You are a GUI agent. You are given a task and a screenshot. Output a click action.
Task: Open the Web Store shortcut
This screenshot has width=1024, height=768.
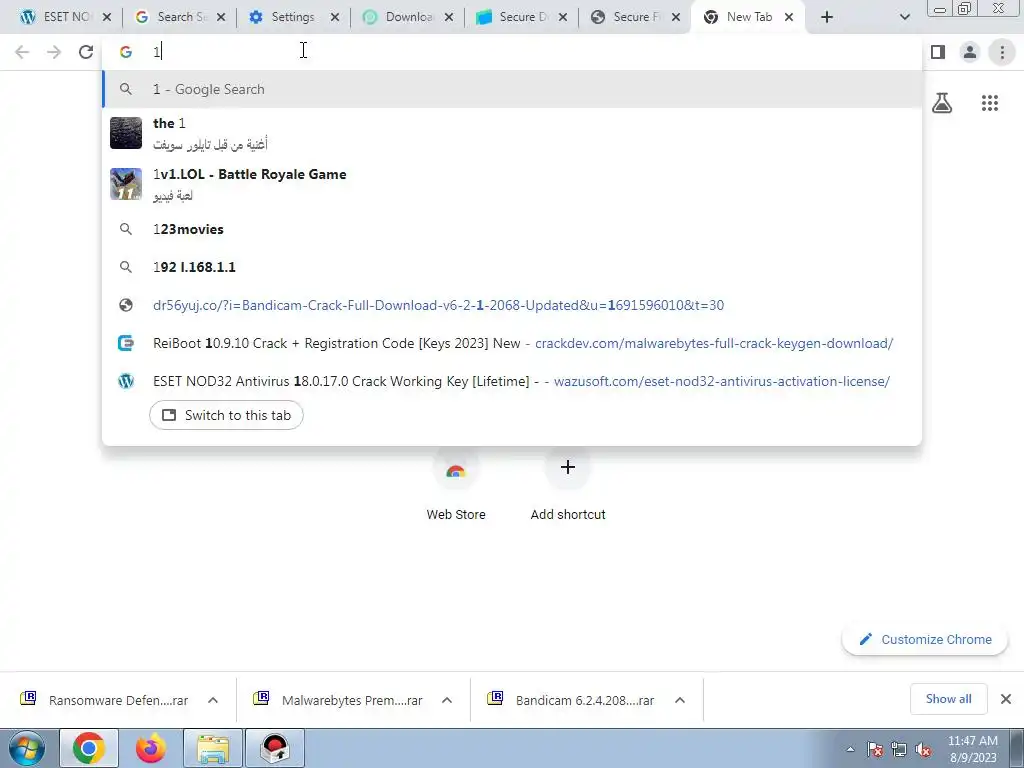tap(456, 487)
